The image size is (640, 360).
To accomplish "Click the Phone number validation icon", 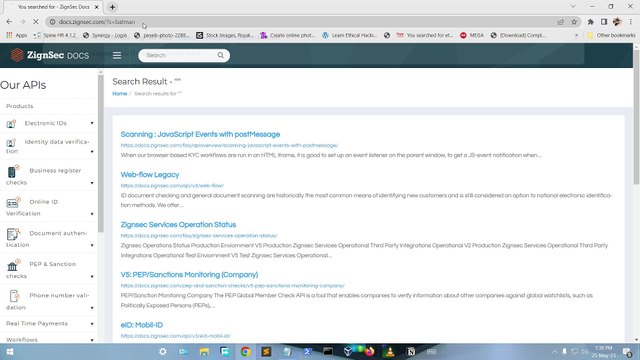I will (x=14, y=296).
